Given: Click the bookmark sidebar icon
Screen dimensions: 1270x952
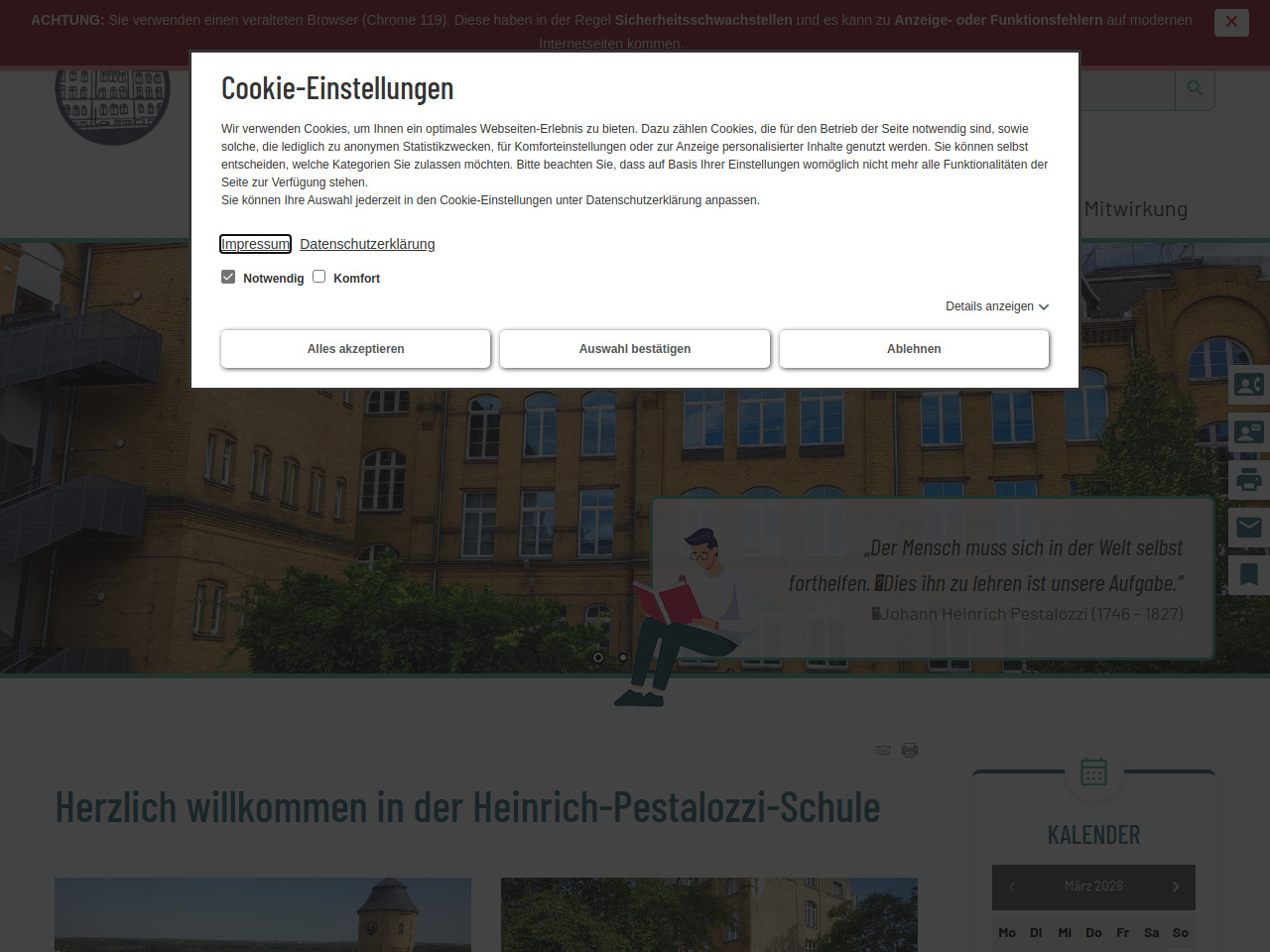Looking at the screenshot, I should [1248, 575].
